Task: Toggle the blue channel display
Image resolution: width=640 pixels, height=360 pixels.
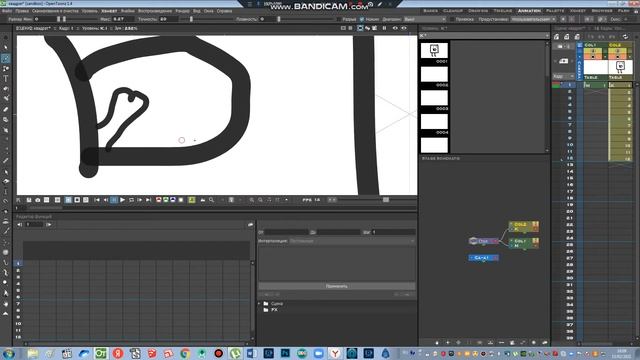Action: (173, 200)
